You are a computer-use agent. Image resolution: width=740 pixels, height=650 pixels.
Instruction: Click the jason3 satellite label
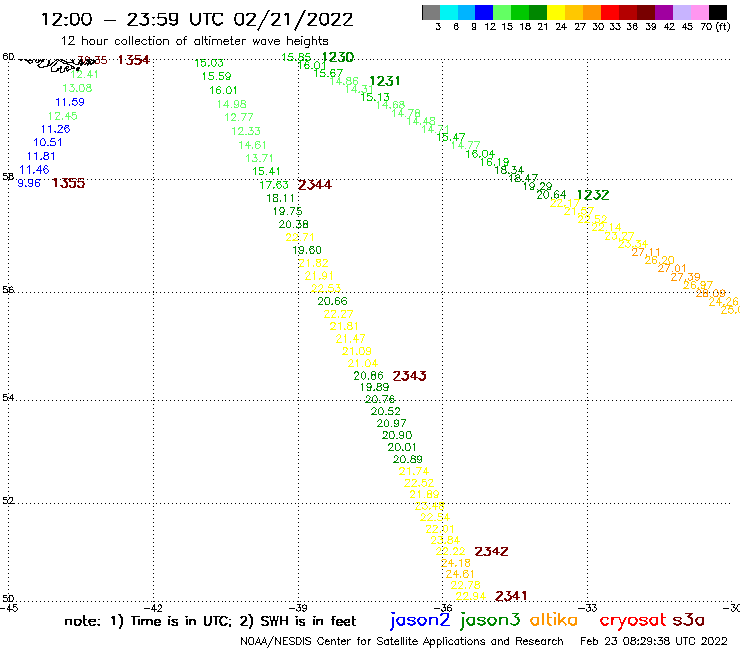[490, 620]
